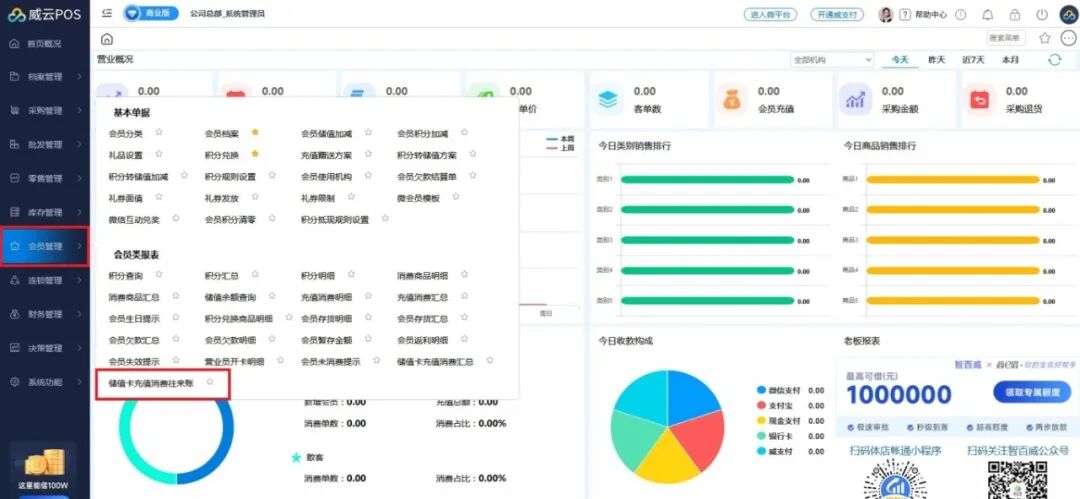Viewport: 1080px width, 499px height.
Task: Star the 储值卡充值消费往来账 report
Action: tap(210, 382)
